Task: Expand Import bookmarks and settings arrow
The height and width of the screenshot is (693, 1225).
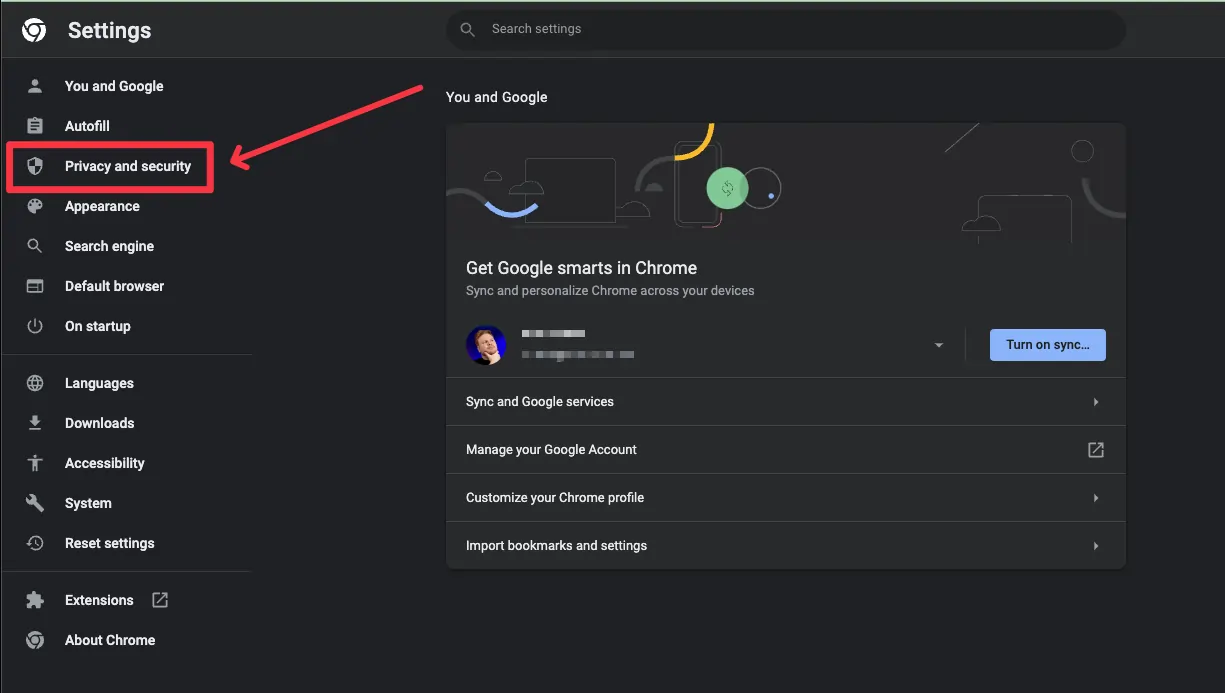Action: 1096,546
